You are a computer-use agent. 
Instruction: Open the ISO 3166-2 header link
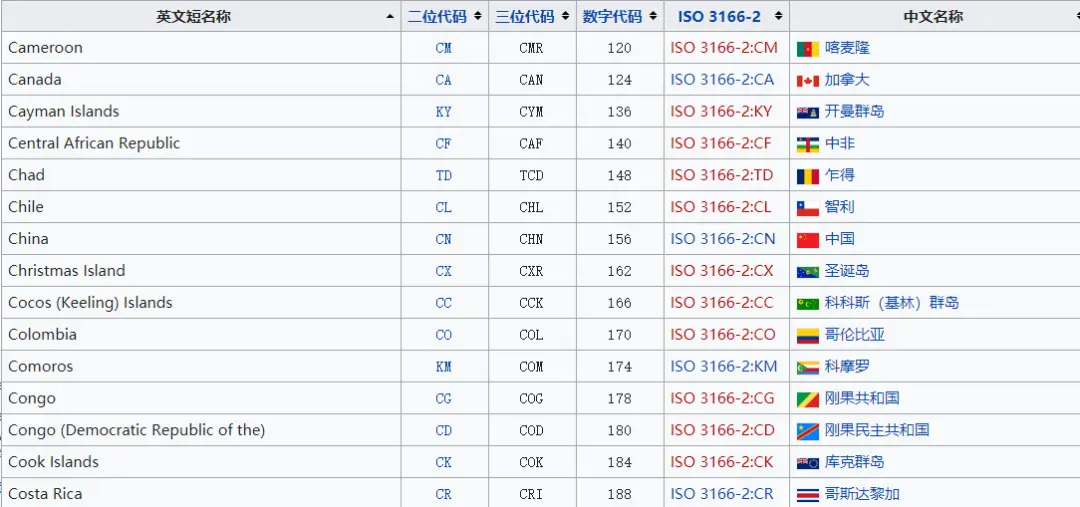719,17
